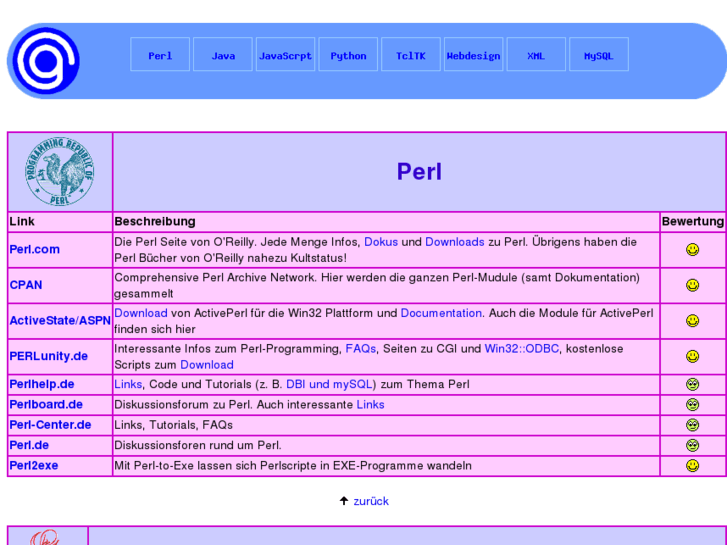This screenshot has width=727, height=545.
Task: Open the DBI und mySQL link
Action: click(329, 385)
